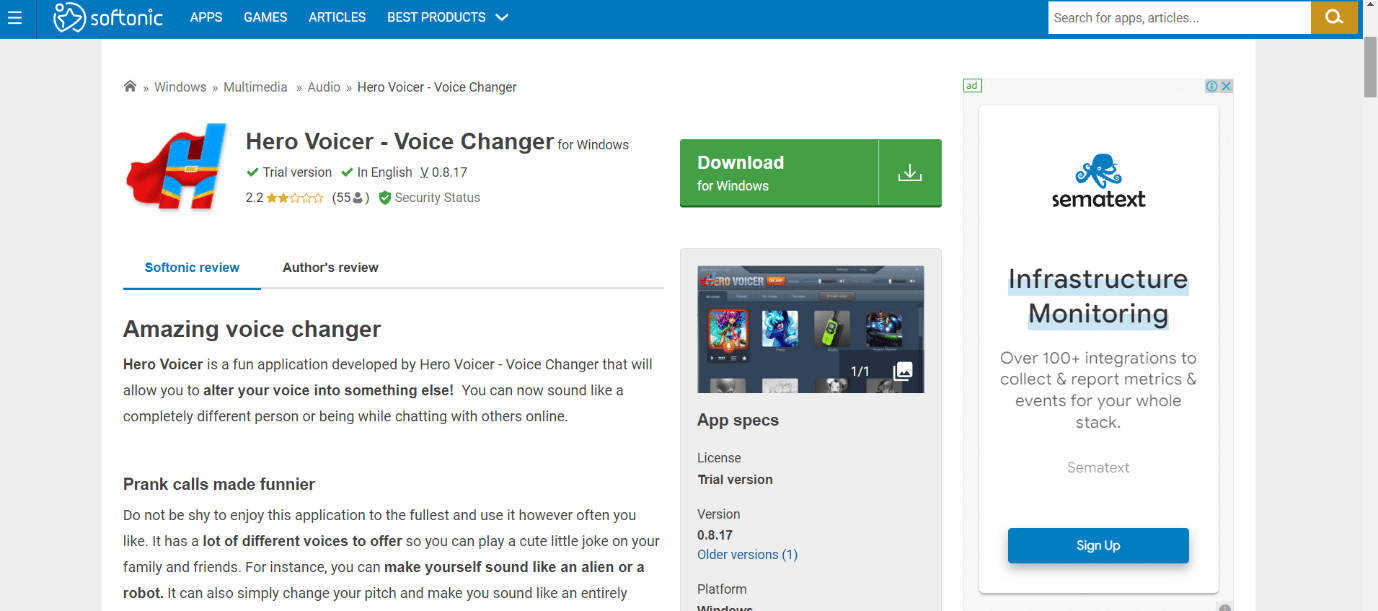This screenshot has width=1378, height=611.
Task: Click the orange search magnifier button
Action: tap(1334, 17)
